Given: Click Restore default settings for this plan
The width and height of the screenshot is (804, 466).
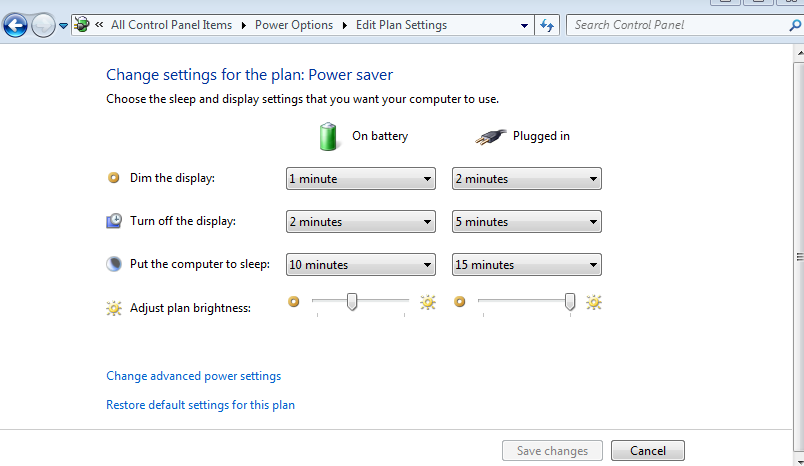Looking at the screenshot, I should [x=200, y=404].
